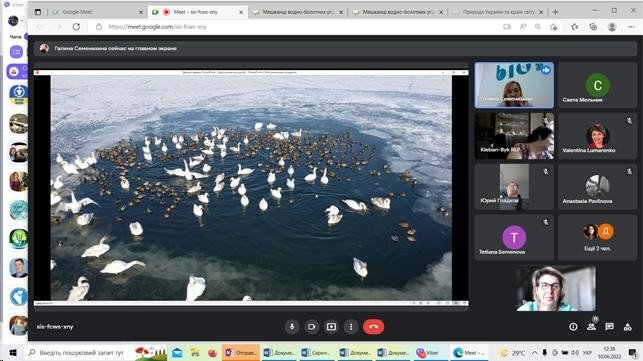This screenshot has width=643, height=361.
Task: Select Valentina Lumanenko participant tile
Action: click(597, 136)
